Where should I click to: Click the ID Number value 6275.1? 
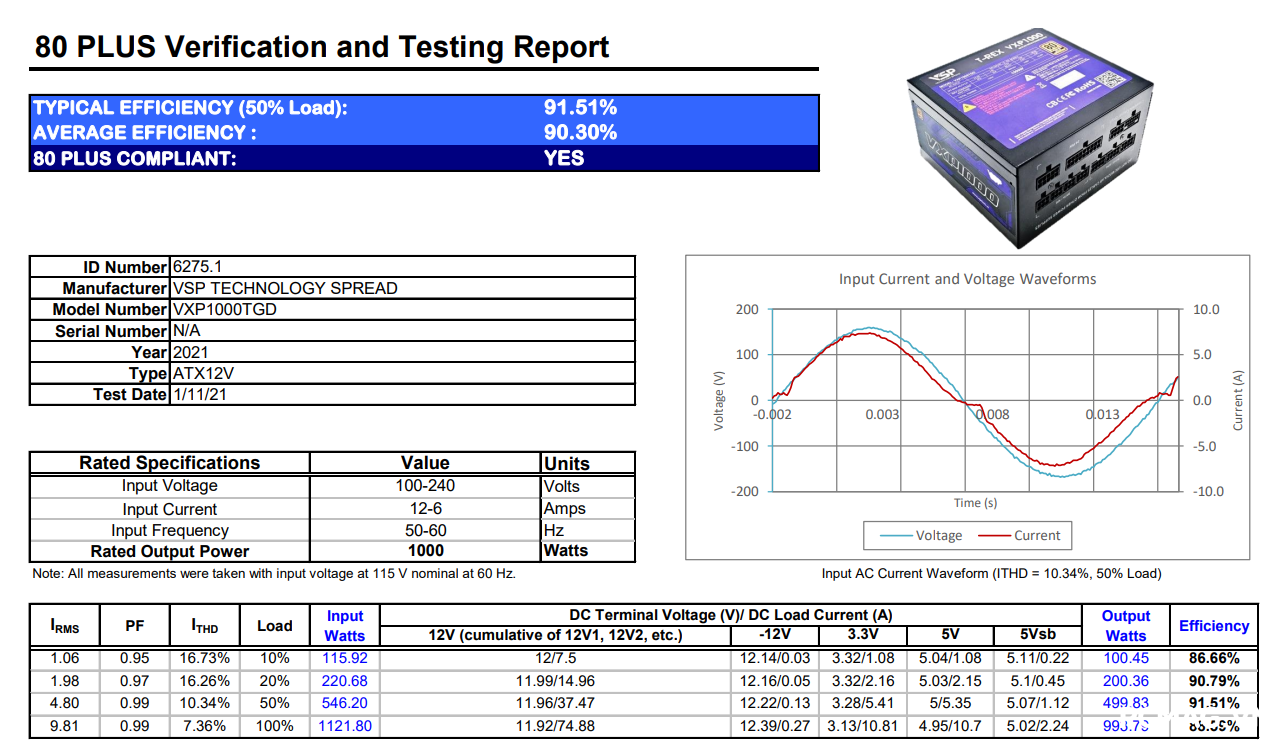(x=198, y=267)
